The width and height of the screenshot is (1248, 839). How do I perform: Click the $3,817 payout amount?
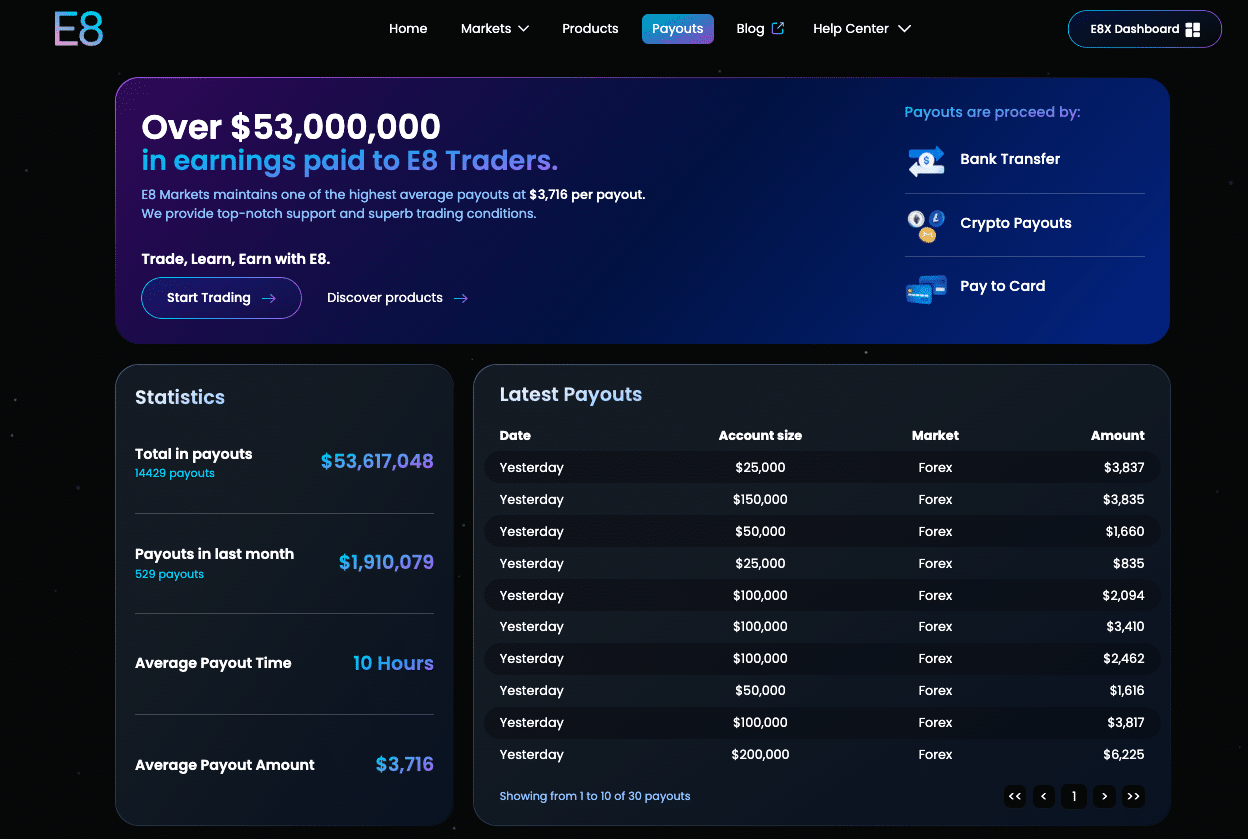[x=1125, y=723]
